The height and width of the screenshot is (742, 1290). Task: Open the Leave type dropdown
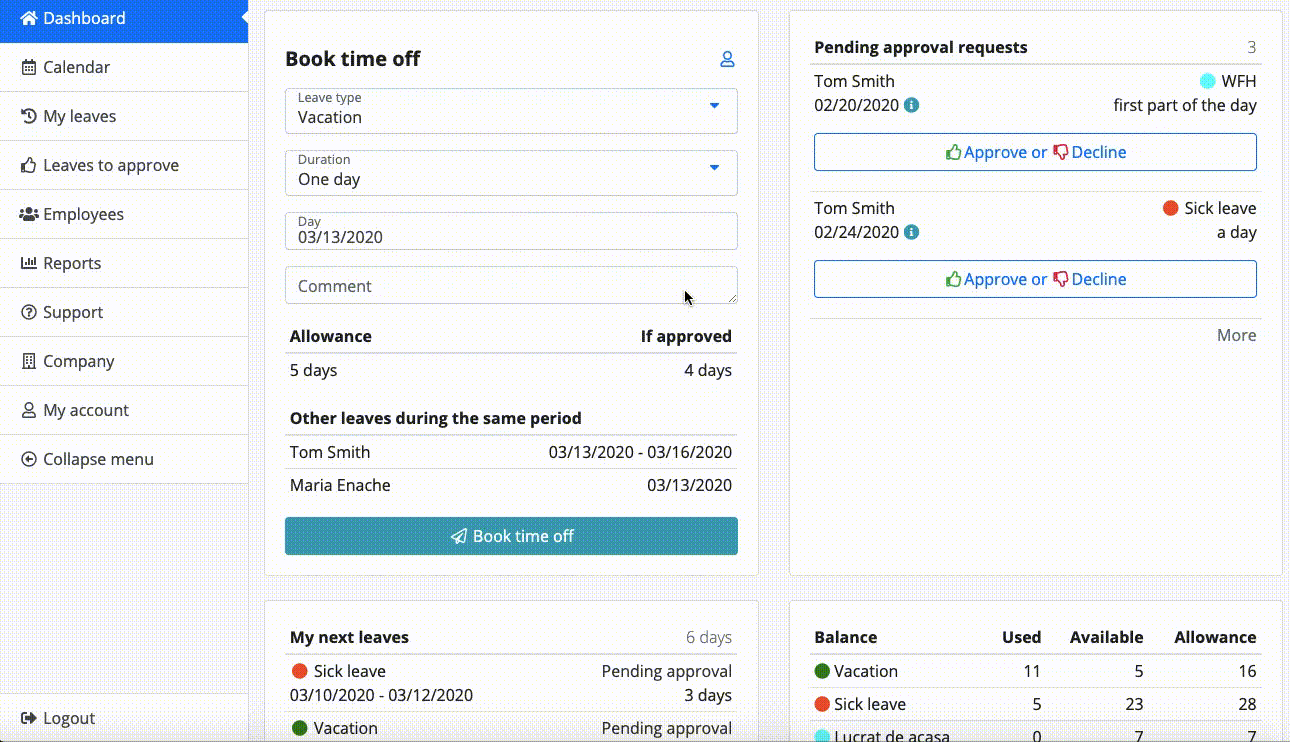coord(511,111)
